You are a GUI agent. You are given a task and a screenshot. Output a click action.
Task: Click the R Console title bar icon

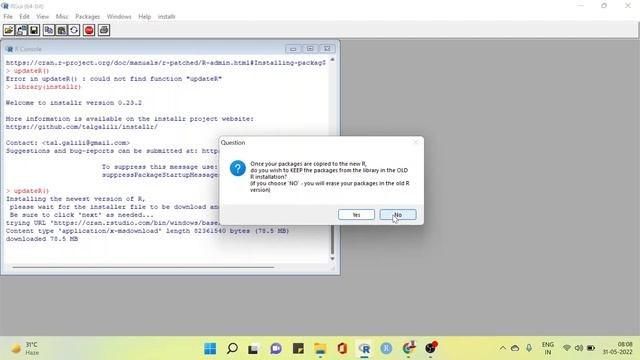point(9,49)
